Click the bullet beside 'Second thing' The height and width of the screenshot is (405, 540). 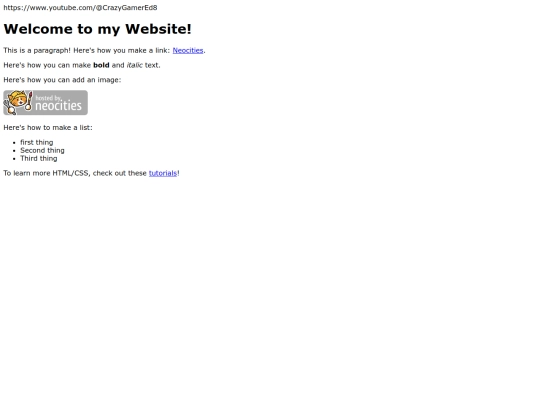point(14,151)
